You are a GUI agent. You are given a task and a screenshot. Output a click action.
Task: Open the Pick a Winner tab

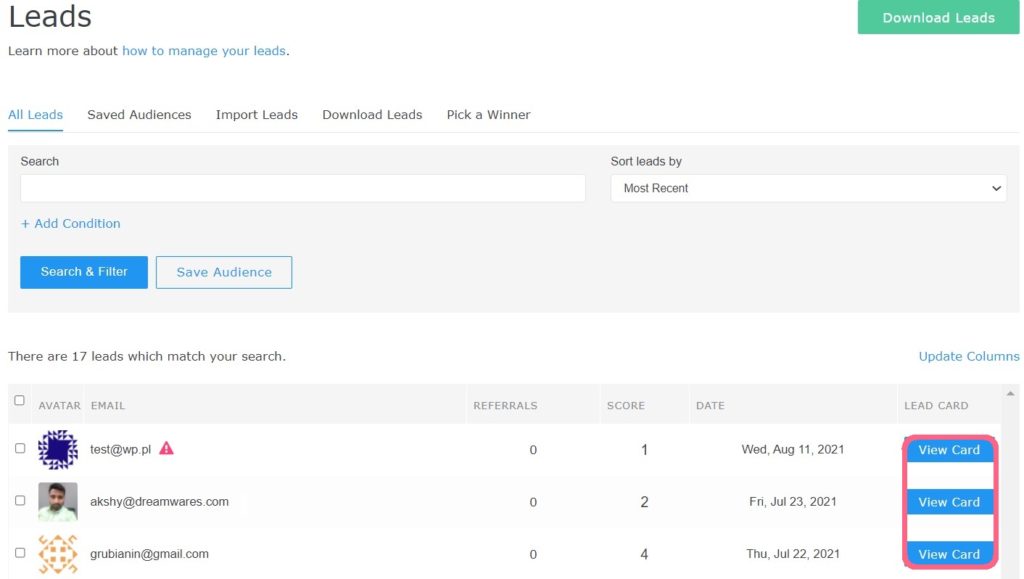tap(488, 115)
